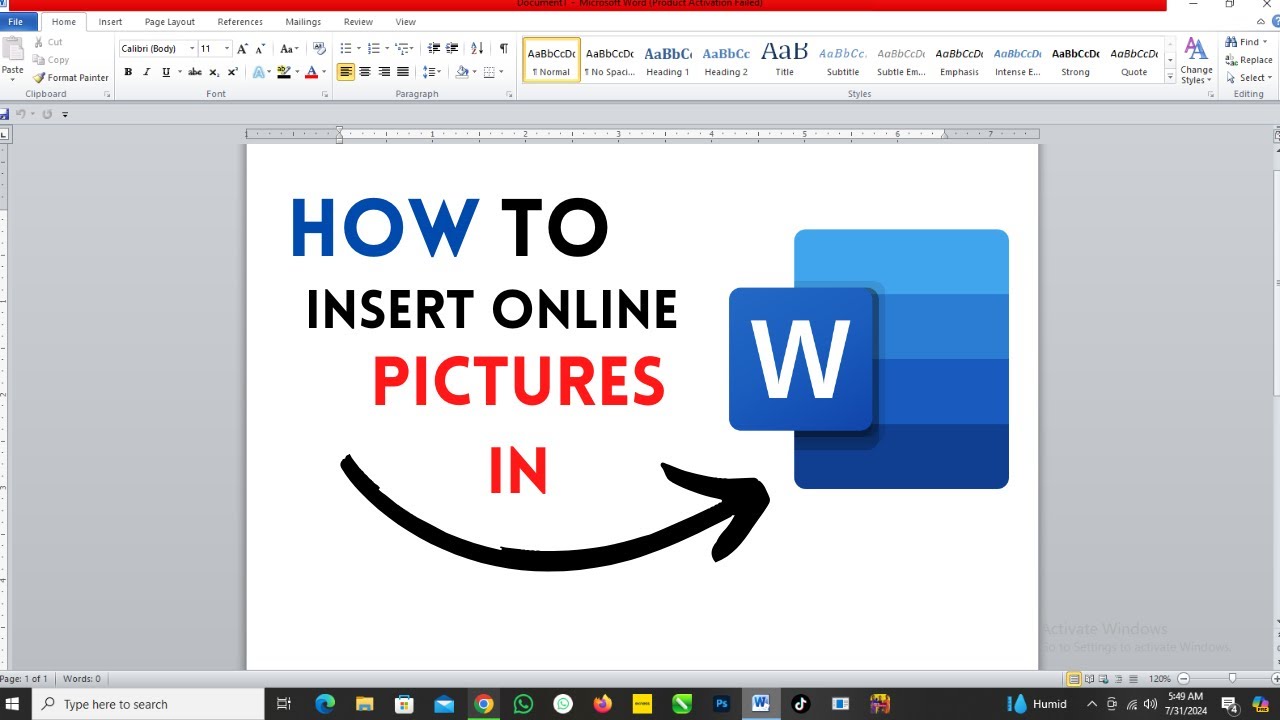Apply the Intense Emphasis style

1018,60
